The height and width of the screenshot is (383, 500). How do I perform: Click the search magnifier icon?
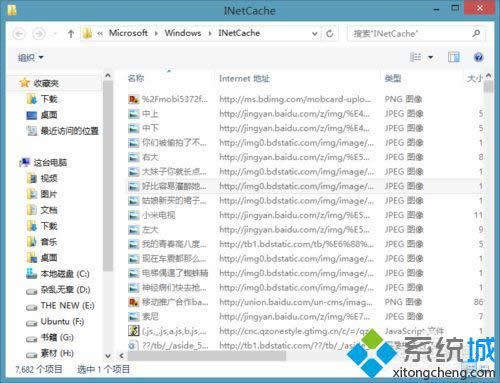click(476, 33)
